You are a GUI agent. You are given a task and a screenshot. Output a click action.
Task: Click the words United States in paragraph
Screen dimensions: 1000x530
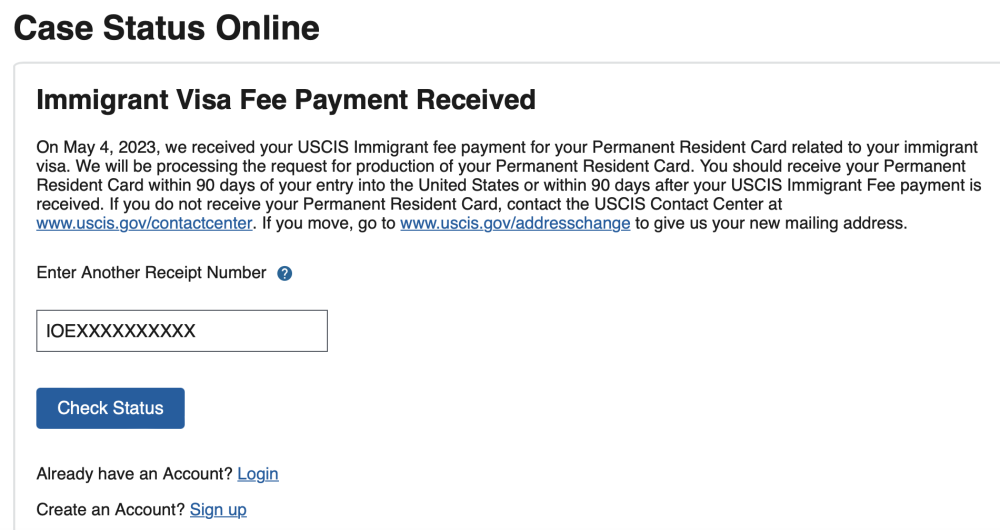[469, 185]
